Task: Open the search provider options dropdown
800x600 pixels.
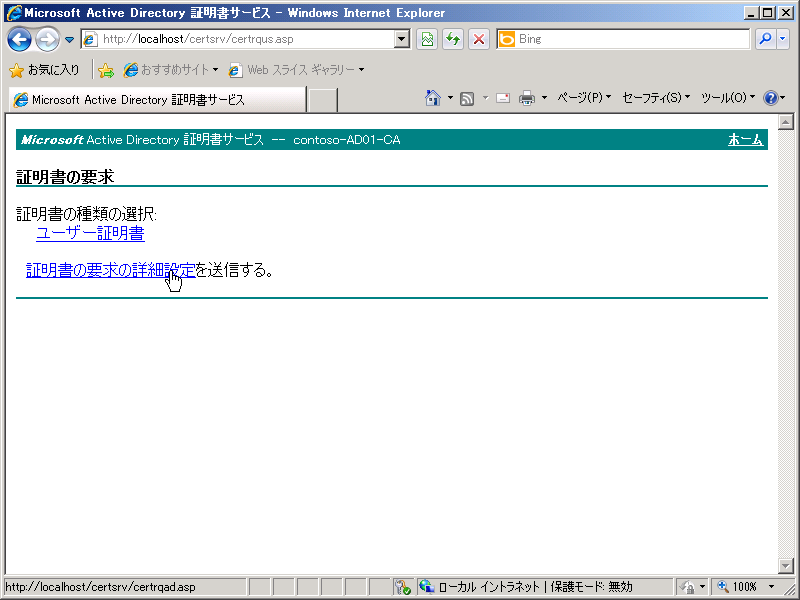Action: tap(783, 39)
